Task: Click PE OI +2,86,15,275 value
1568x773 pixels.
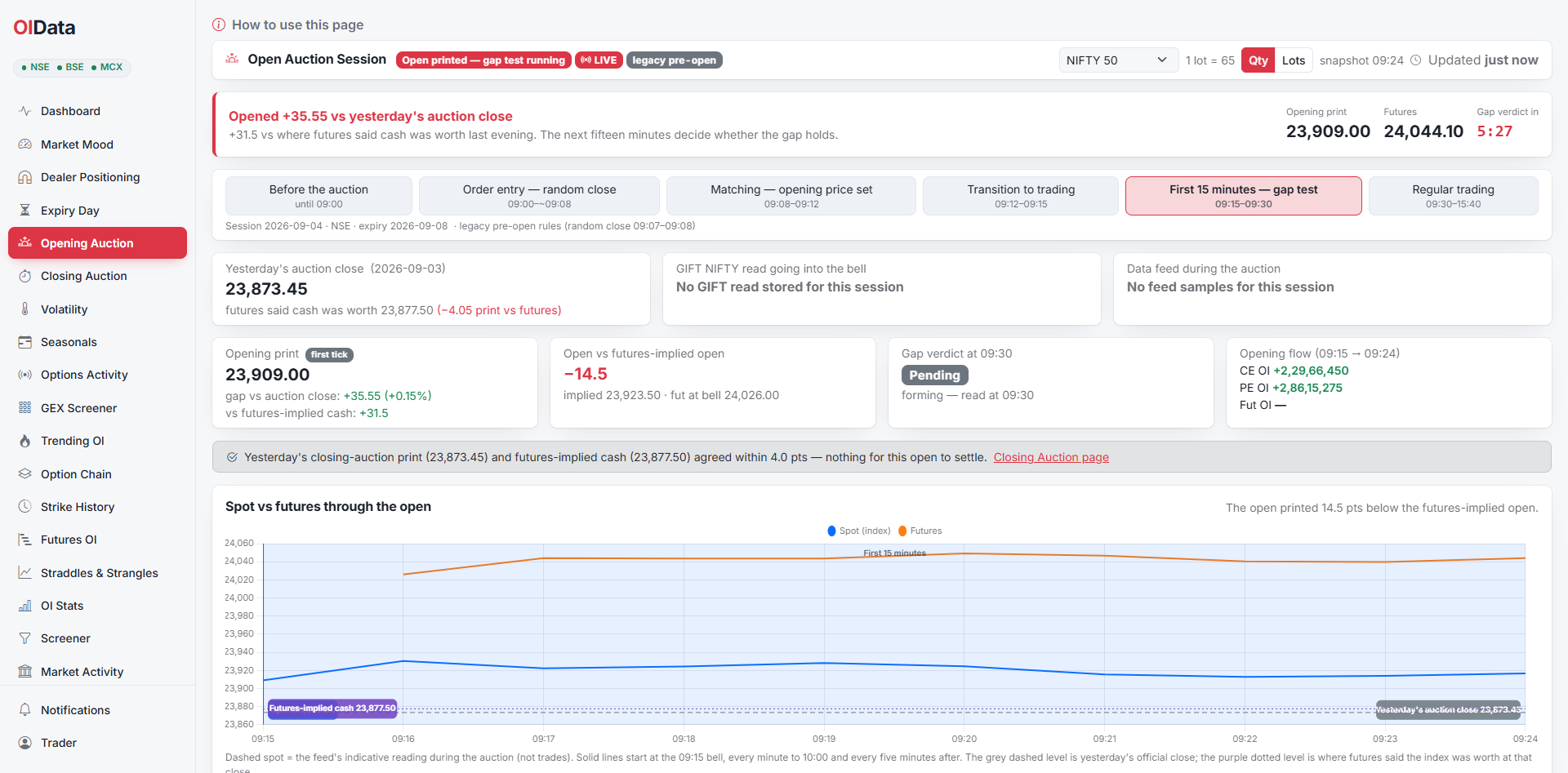Action: [1307, 388]
